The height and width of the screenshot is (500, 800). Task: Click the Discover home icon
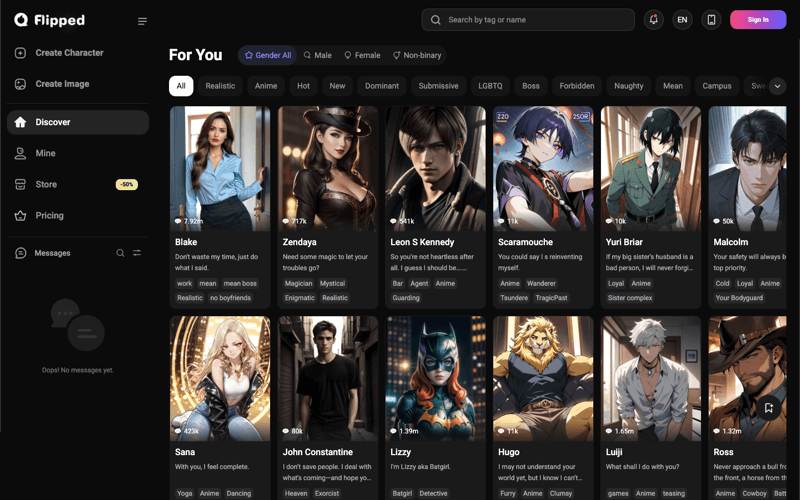pos(20,122)
